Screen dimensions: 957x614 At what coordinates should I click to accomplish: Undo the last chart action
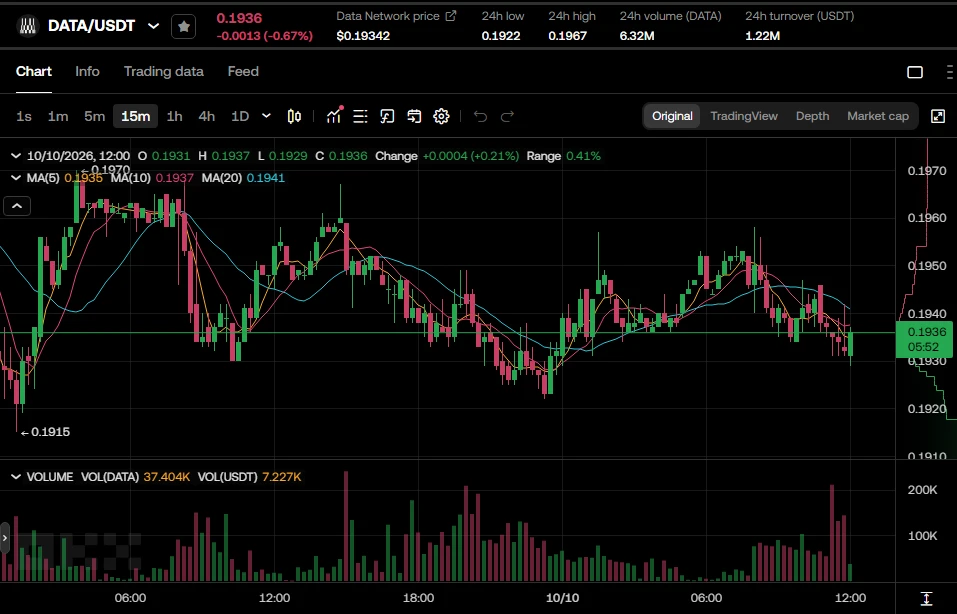point(480,116)
